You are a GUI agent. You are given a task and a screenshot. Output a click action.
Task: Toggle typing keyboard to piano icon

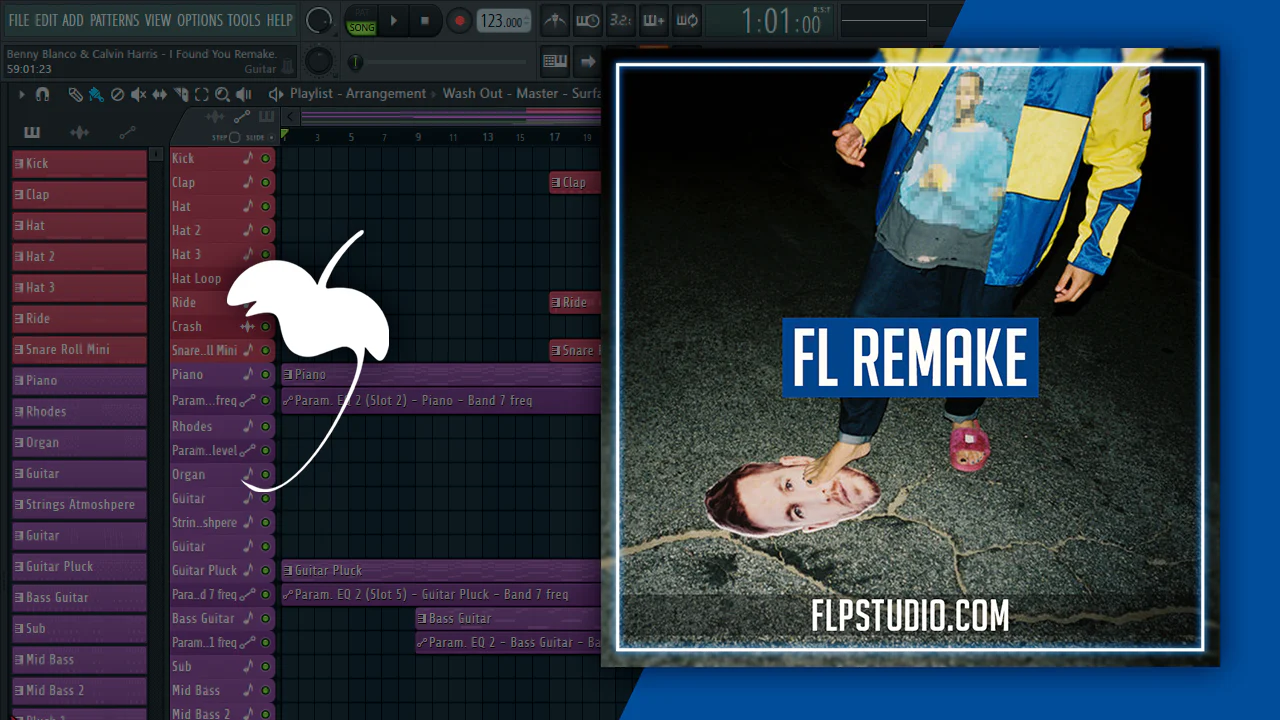tap(555, 62)
